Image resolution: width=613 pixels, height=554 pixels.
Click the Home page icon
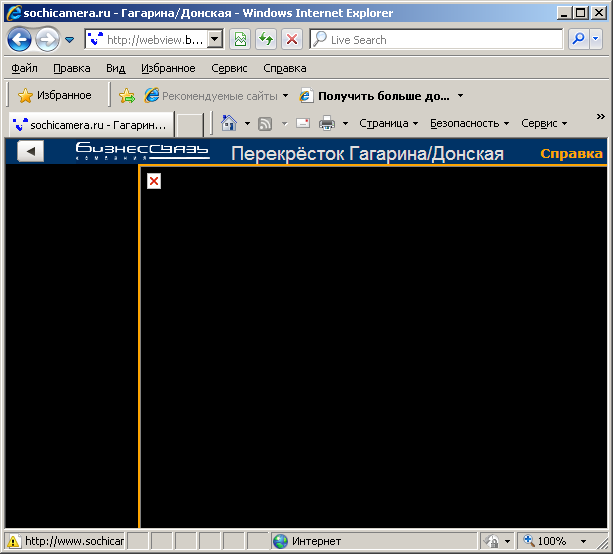[x=229, y=123]
